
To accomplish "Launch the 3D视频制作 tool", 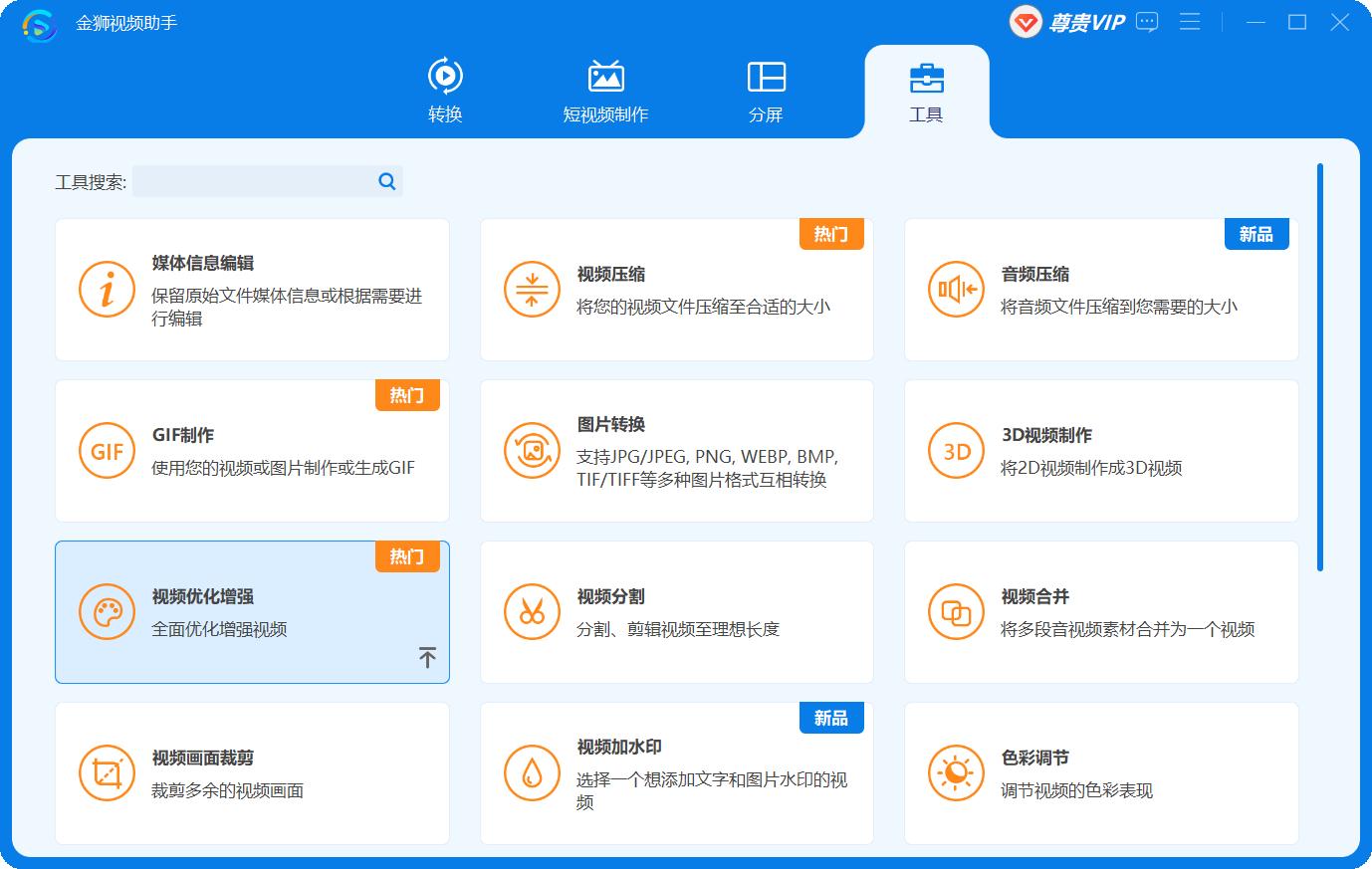I will pyautogui.click(x=1101, y=450).
